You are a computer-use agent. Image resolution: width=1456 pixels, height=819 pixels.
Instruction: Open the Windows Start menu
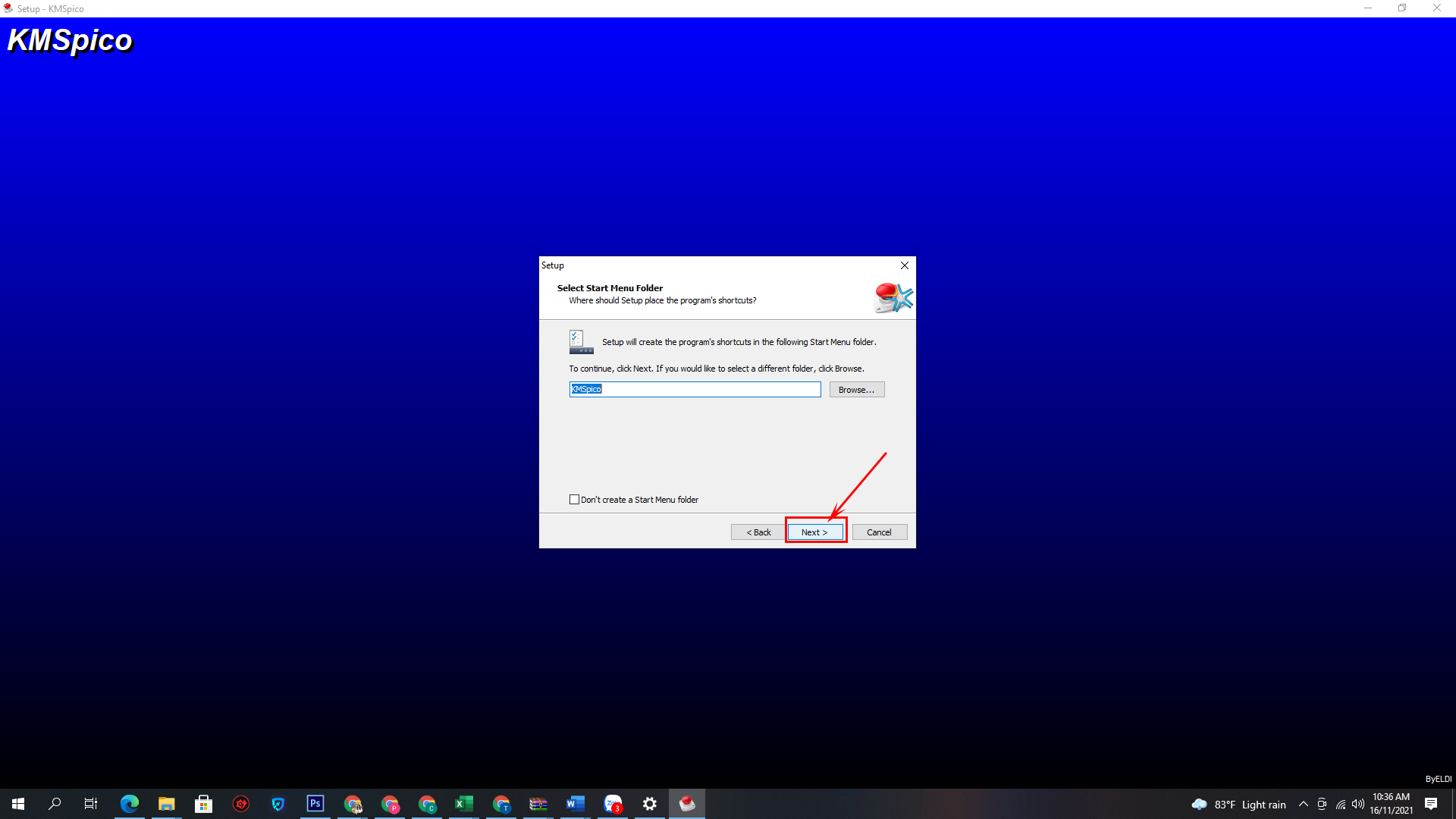tap(18, 804)
